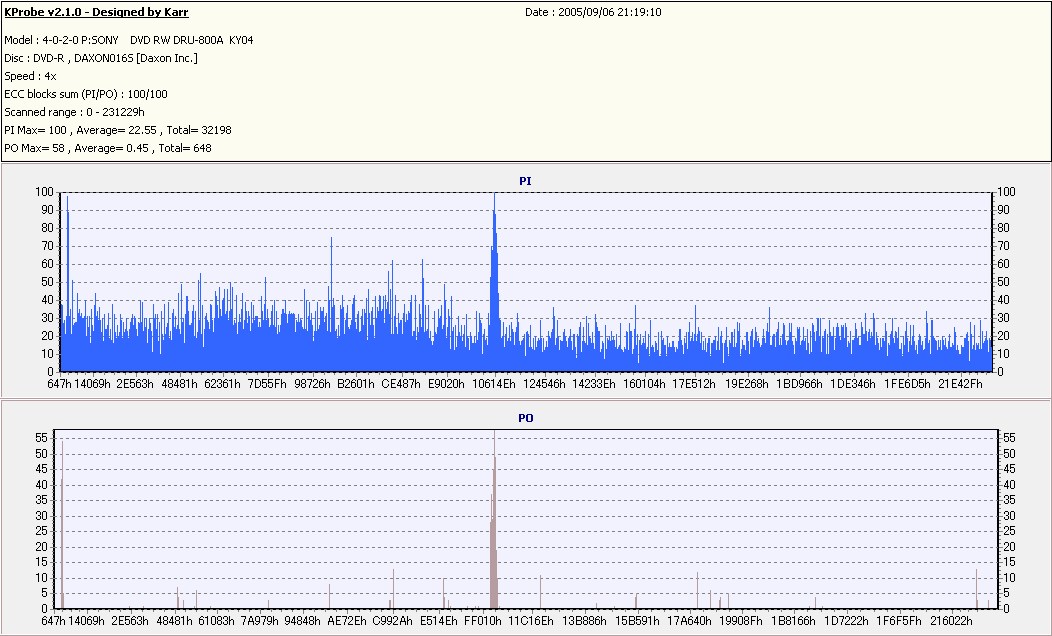Click the PO chart title
The width and height of the screenshot is (1052, 636).
click(x=525, y=418)
